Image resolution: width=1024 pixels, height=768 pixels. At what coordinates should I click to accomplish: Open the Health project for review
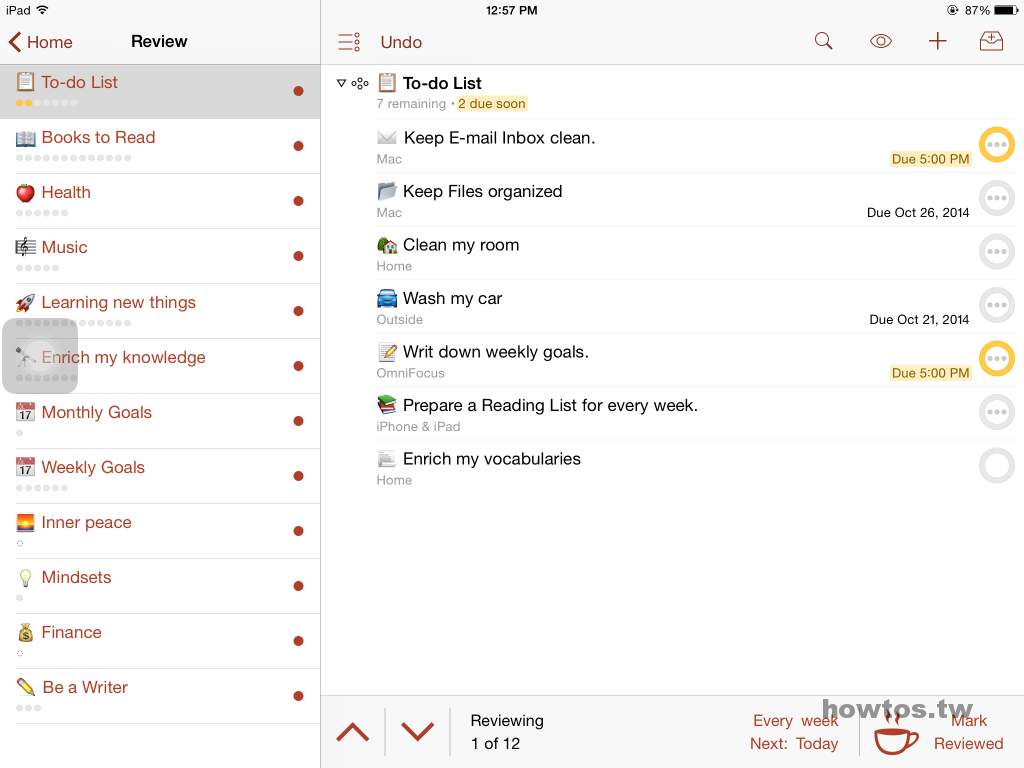tap(160, 201)
